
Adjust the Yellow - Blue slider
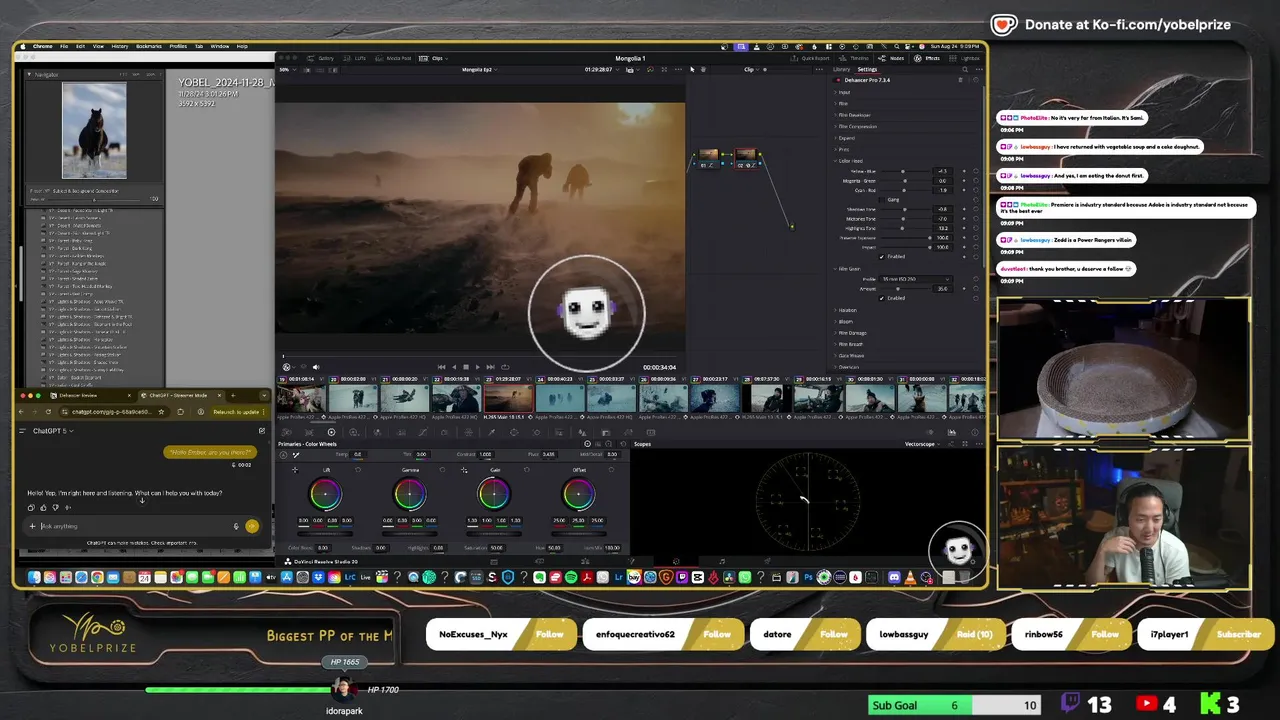point(905,171)
